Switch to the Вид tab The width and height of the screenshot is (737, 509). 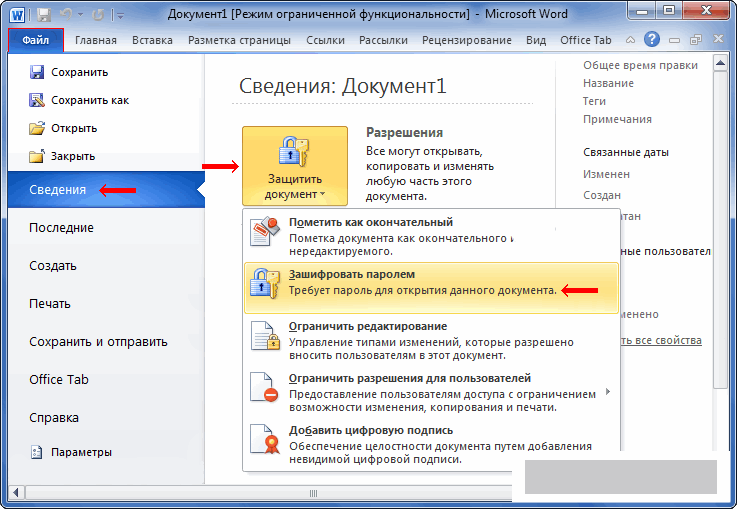click(x=536, y=40)
